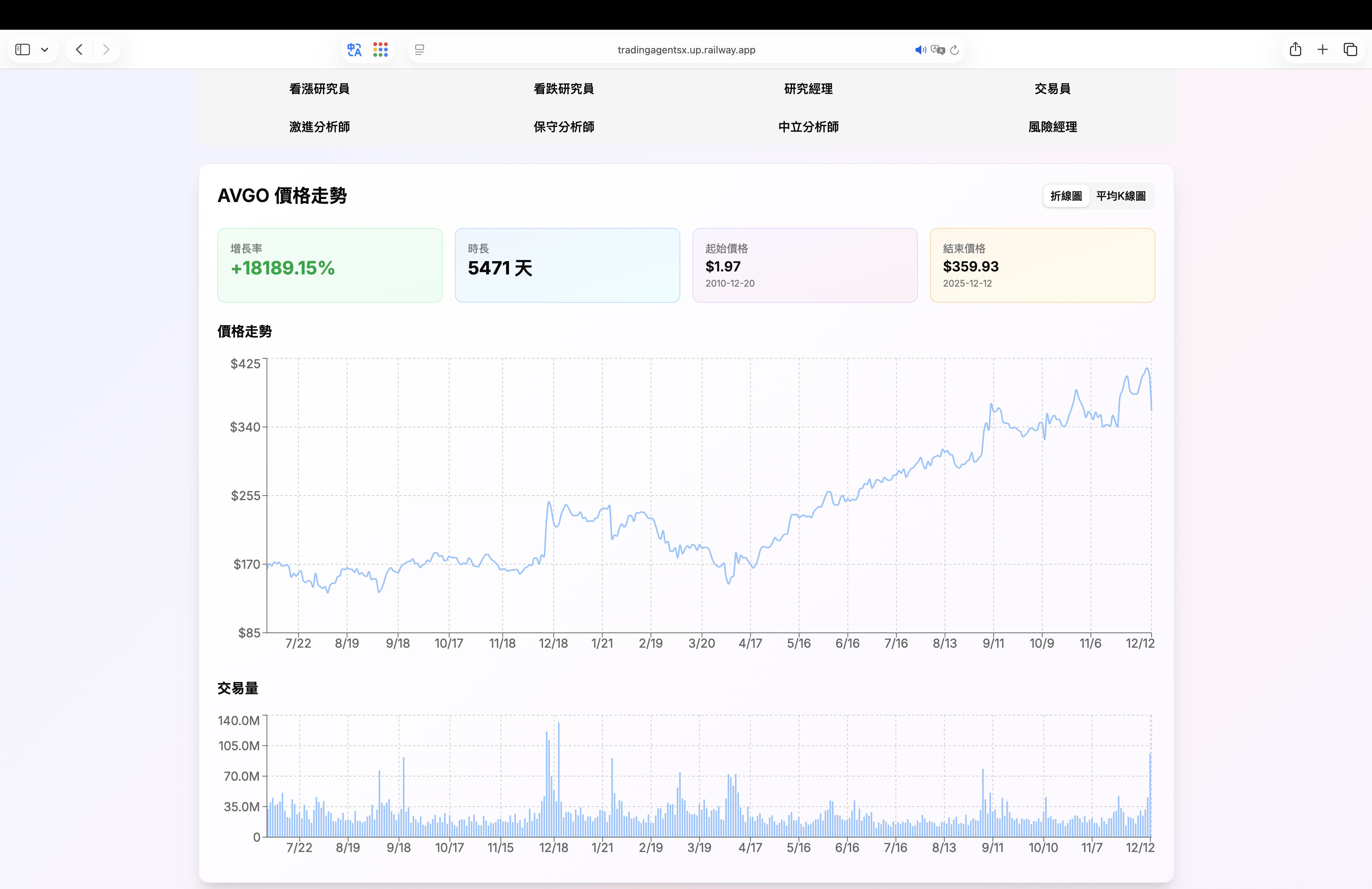Viewport: 1372px width, 889px height.
Task: Toggle the Safari sidebar icon
Action: pyautogui.click(x=22, y=50)
